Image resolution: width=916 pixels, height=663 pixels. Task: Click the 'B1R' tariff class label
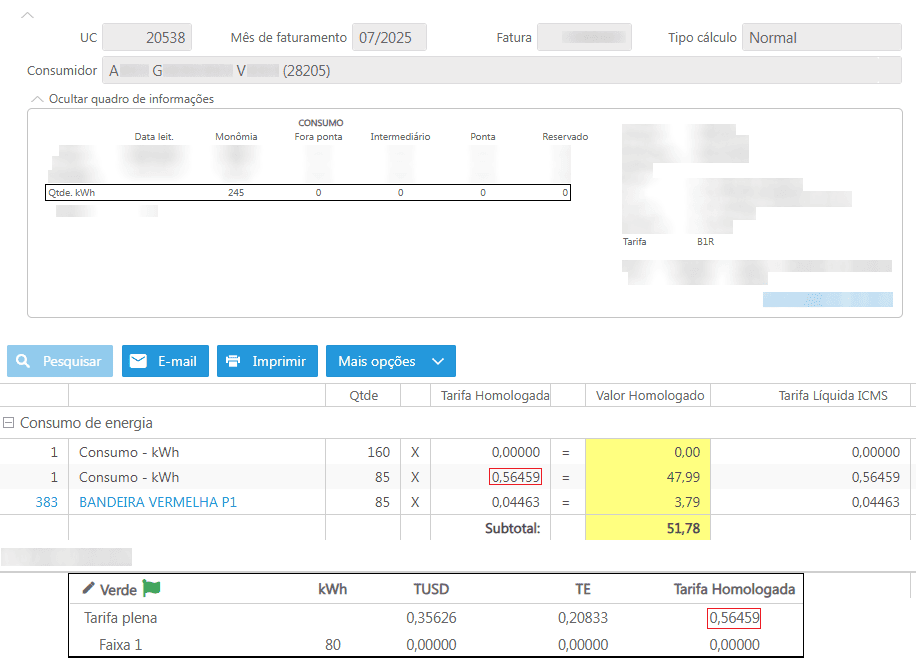(705, 242)
